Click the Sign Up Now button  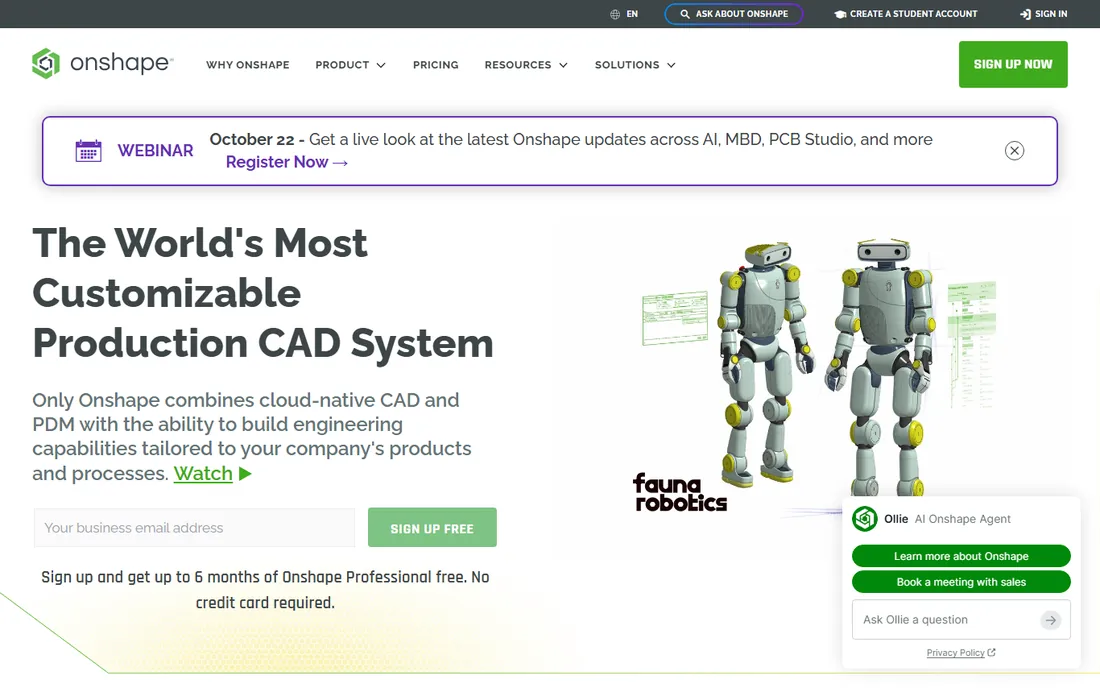[x=1013, y=65]
